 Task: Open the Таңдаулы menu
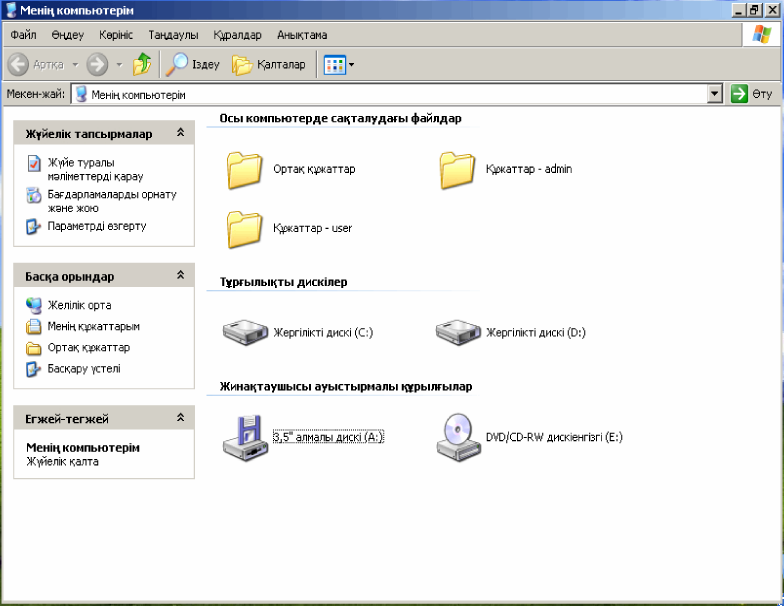[174, 35]
